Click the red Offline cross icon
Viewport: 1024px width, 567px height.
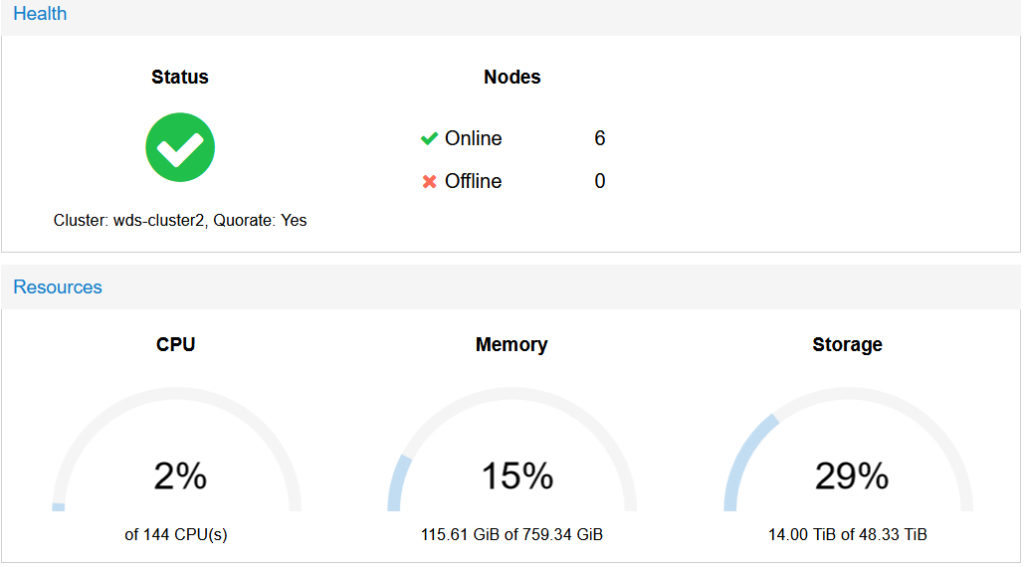429,182
